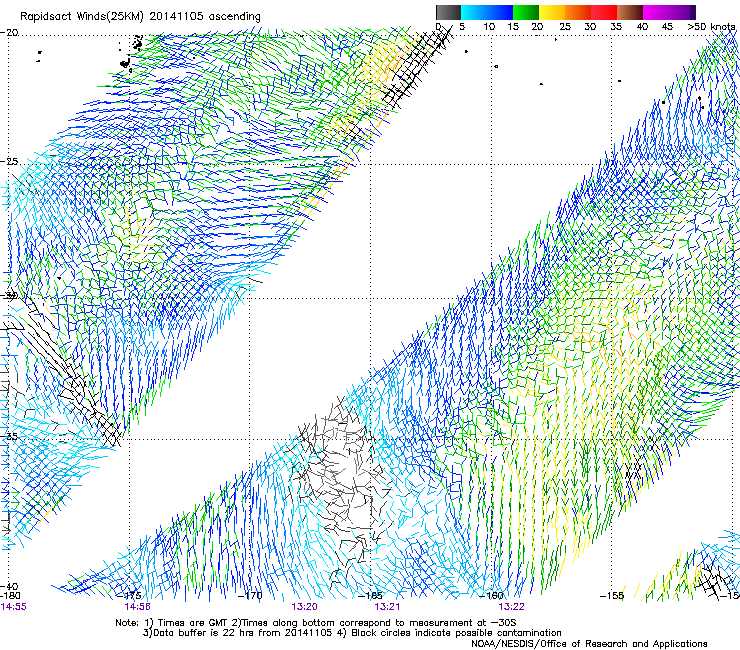740x650 pixels.
Task: Click the green 15-20 knots color swatch
Action: click(x=526, y=12)
